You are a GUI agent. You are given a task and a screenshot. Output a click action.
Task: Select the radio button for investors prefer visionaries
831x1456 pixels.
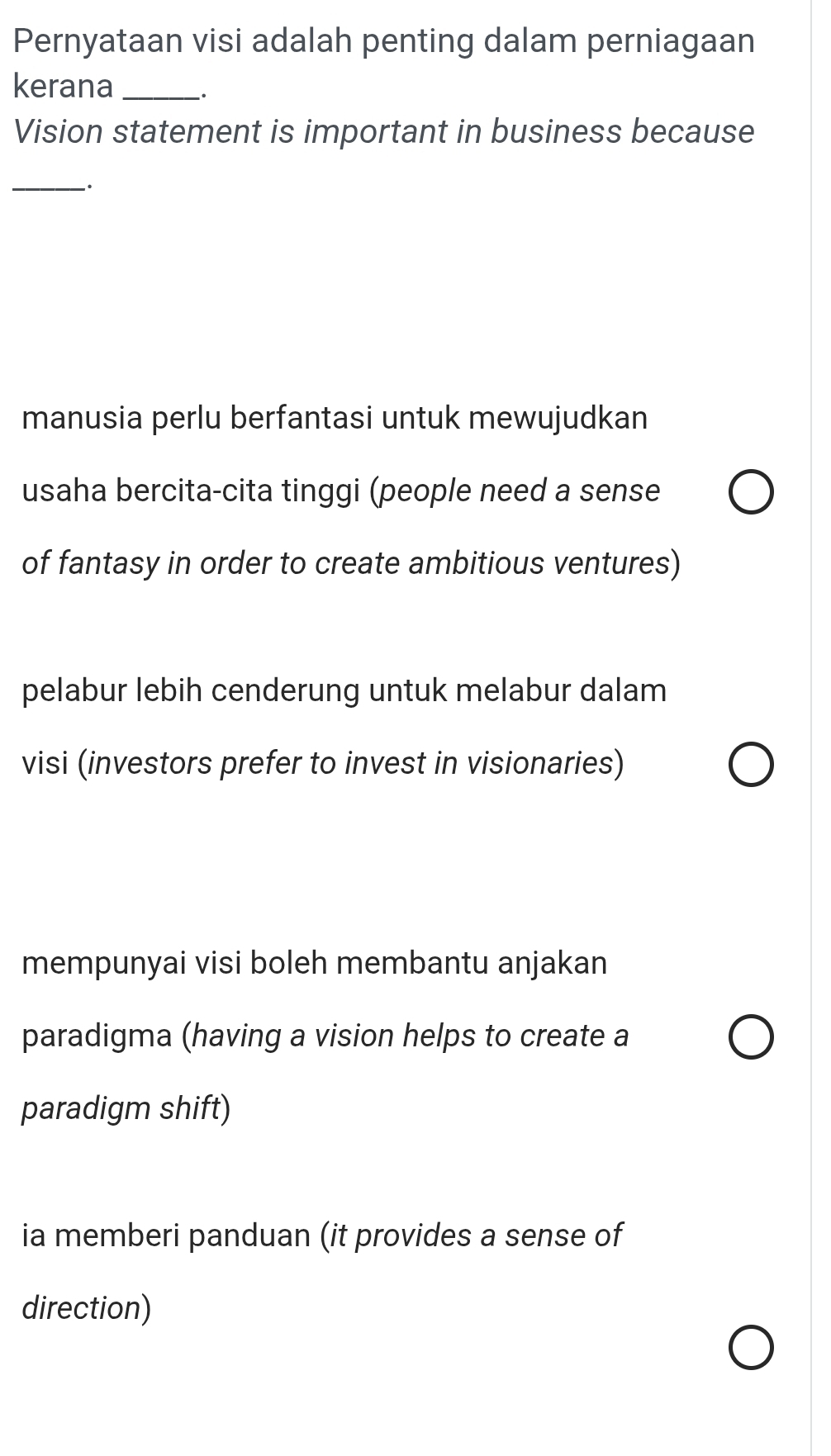tap(753, 765)
